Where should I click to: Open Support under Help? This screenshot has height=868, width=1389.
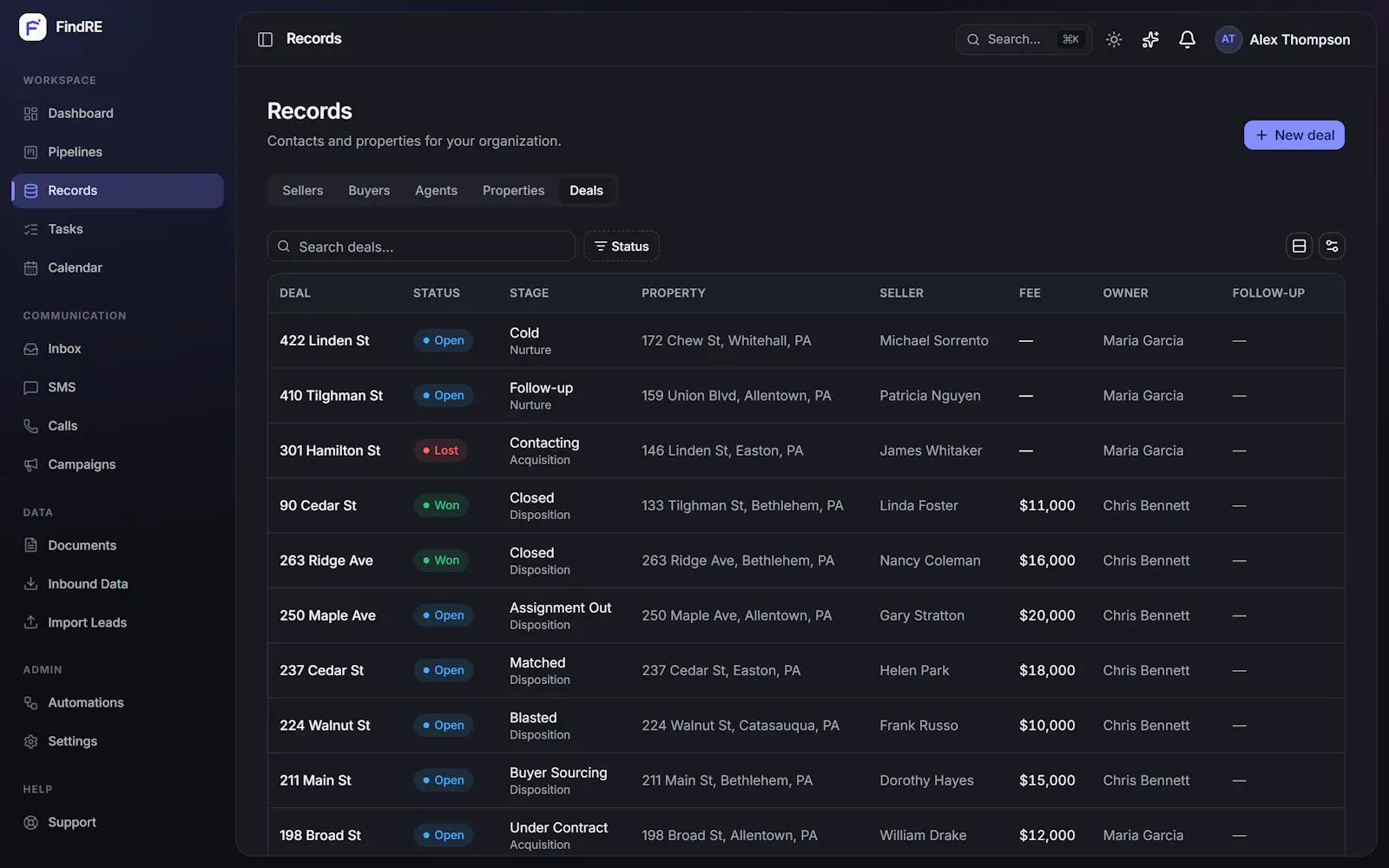[117, 822]
